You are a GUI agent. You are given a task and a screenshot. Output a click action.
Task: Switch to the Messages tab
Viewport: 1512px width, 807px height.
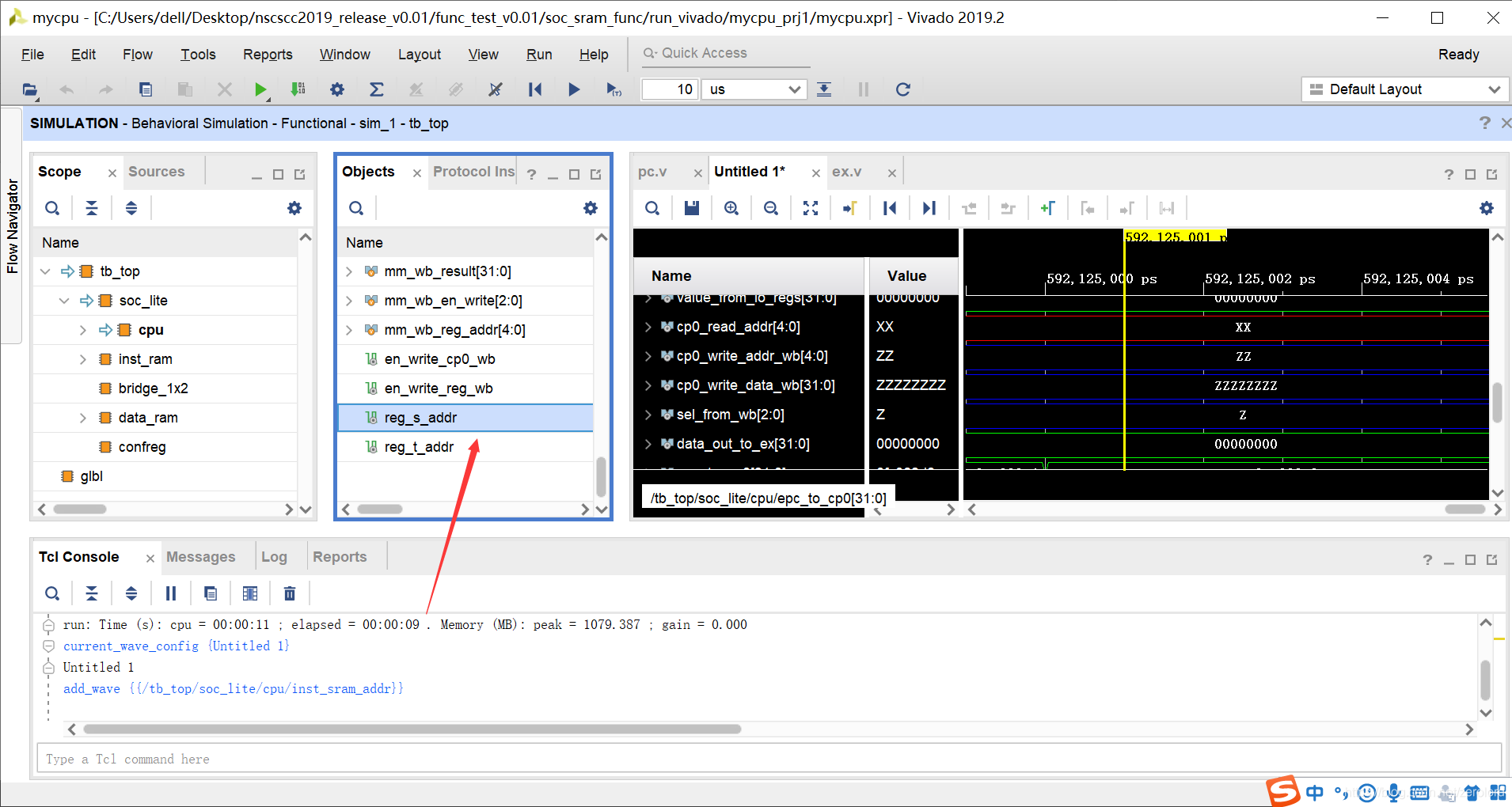pyautogui.click(x=201, y=557)
